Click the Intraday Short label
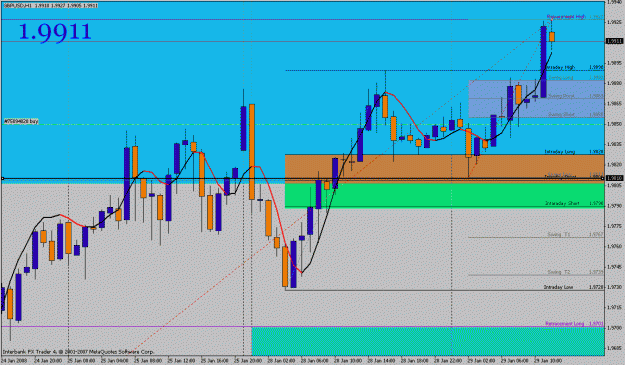Viewport: 625px width, 365px height. pyautogui.click(x=562, y=203)
